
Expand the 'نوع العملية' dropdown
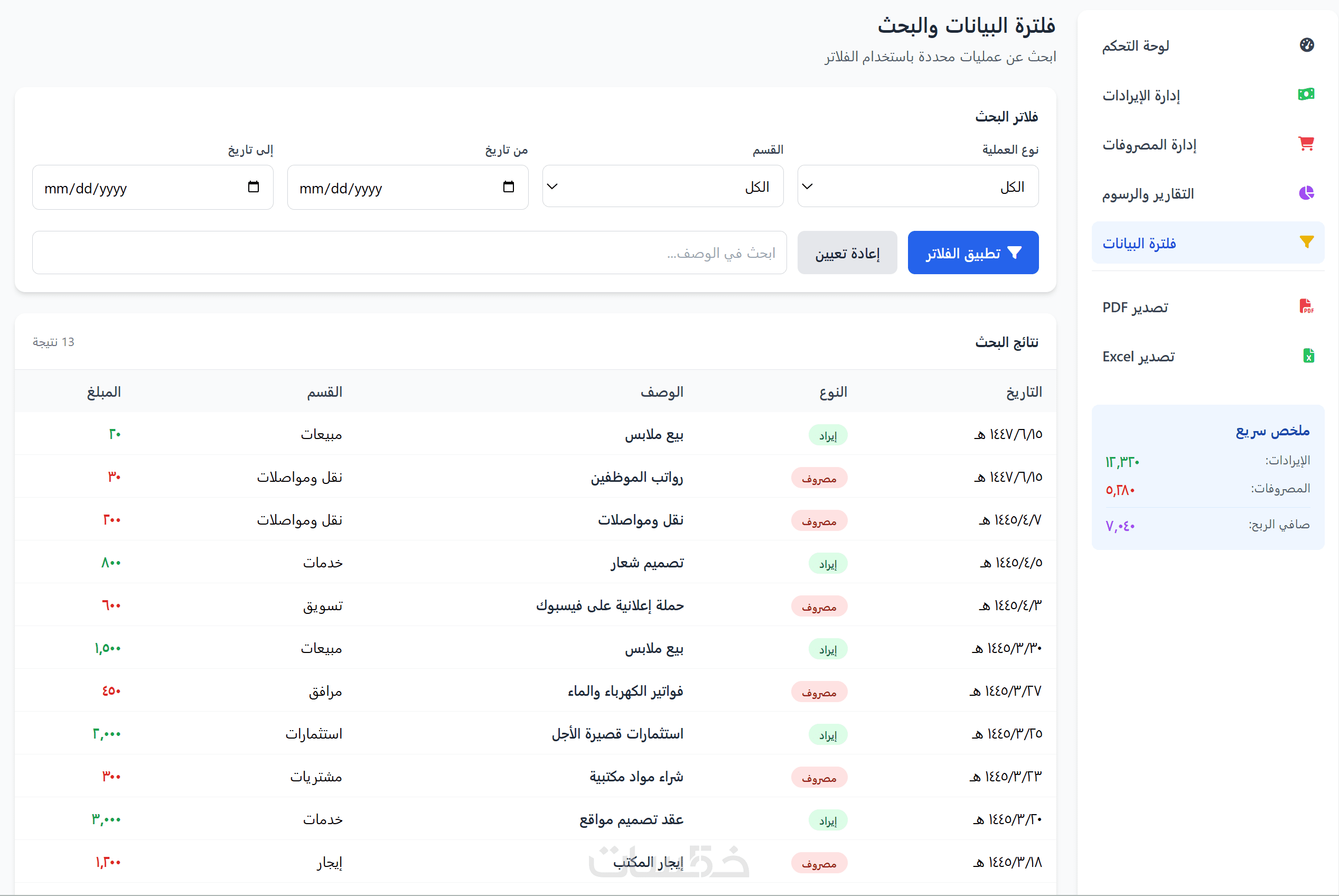tap(917, 187)
